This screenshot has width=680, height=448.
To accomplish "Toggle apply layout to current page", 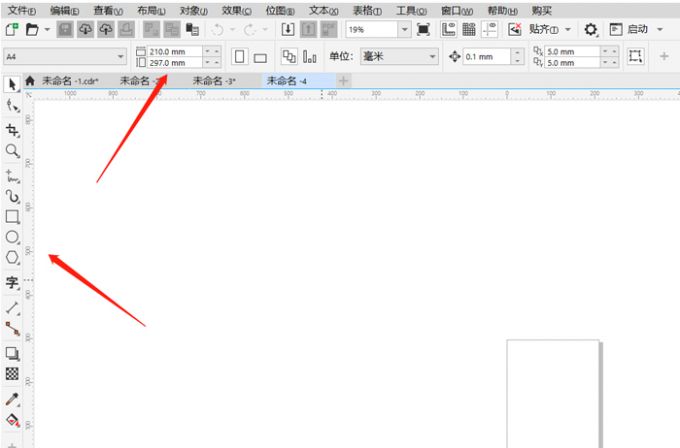I will (x=310, y=57).
